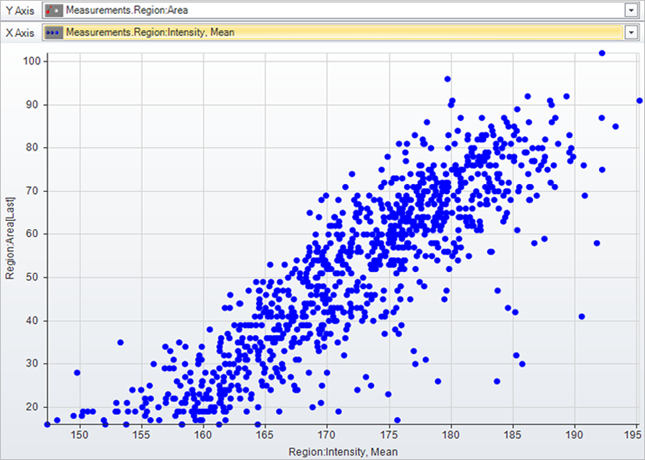The image size is (645, 460).
Task: Click the icon beside Measurements.Region:Area
Action: click(54, 10)
